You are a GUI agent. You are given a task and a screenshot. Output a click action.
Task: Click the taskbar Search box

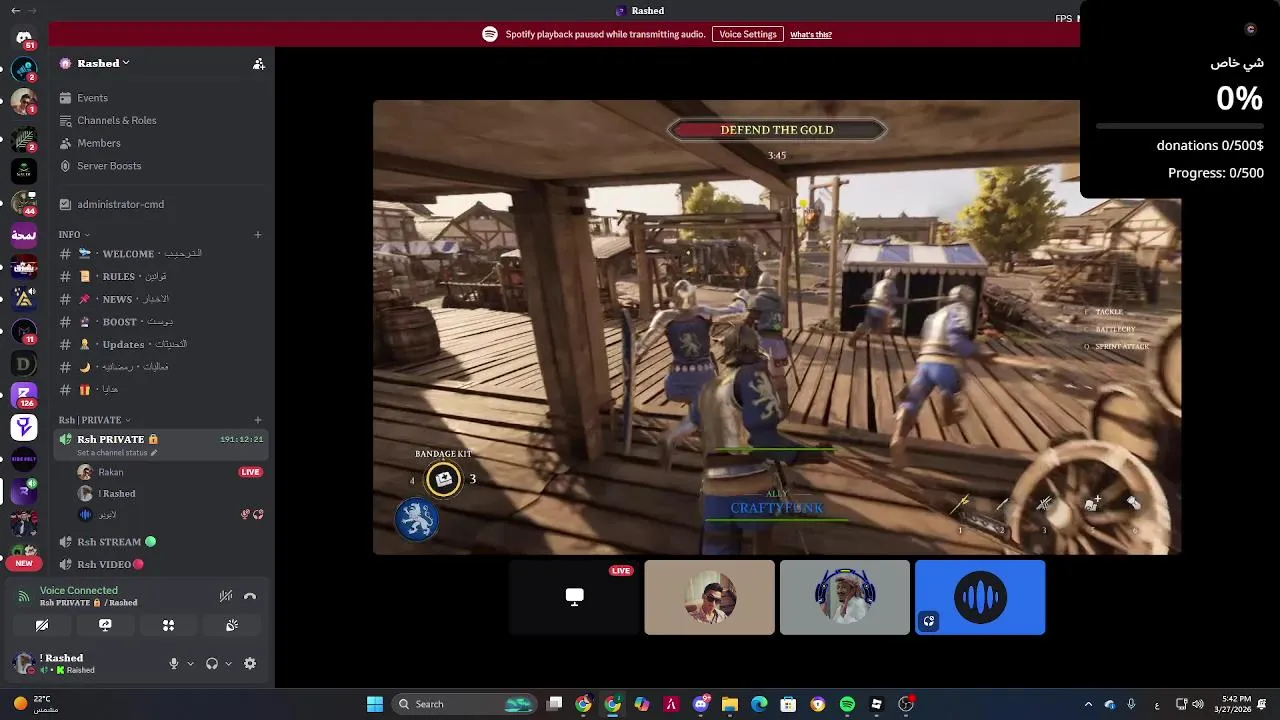pos(463,704)
